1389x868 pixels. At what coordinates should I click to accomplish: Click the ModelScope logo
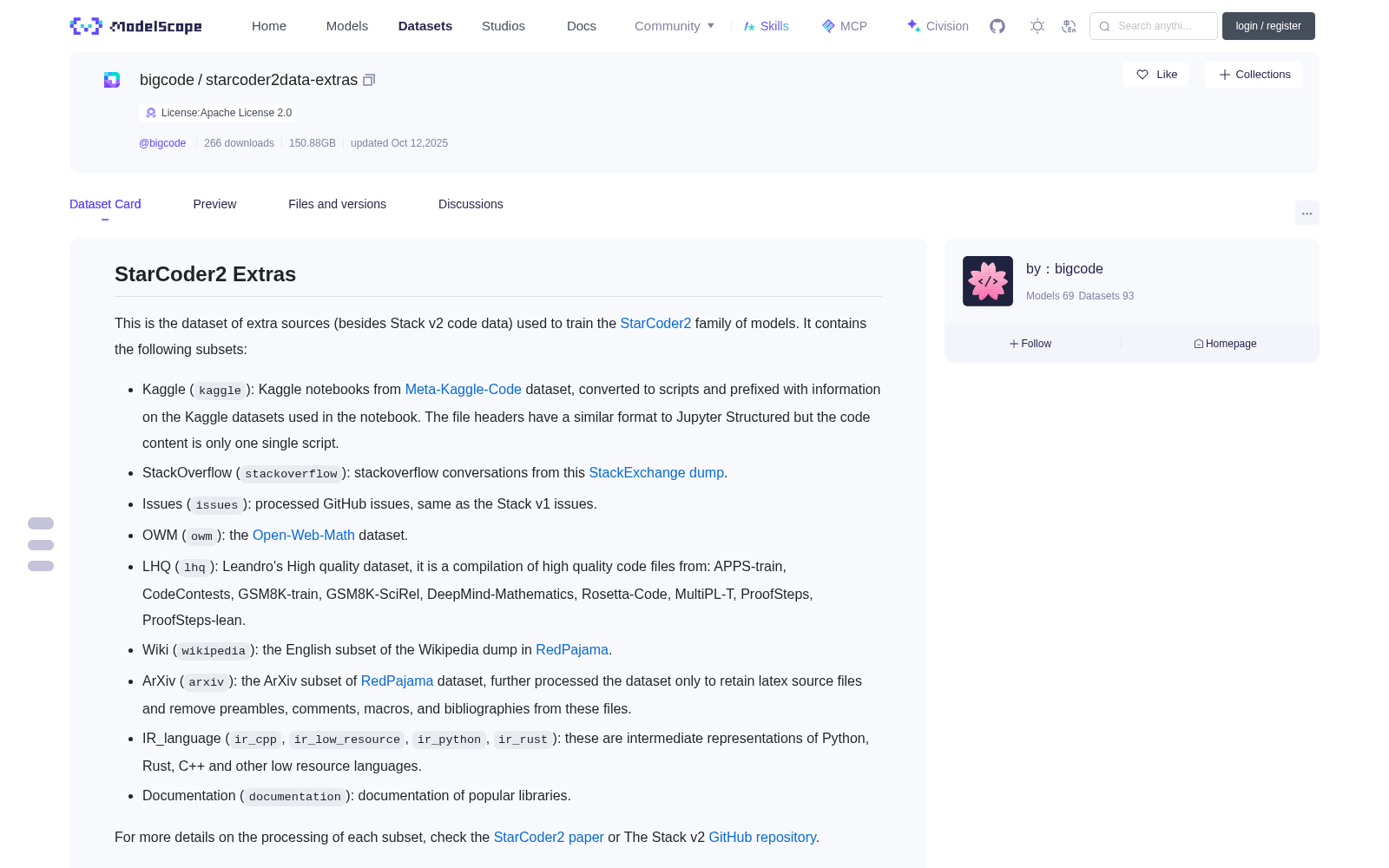click(x=135, y=26)
